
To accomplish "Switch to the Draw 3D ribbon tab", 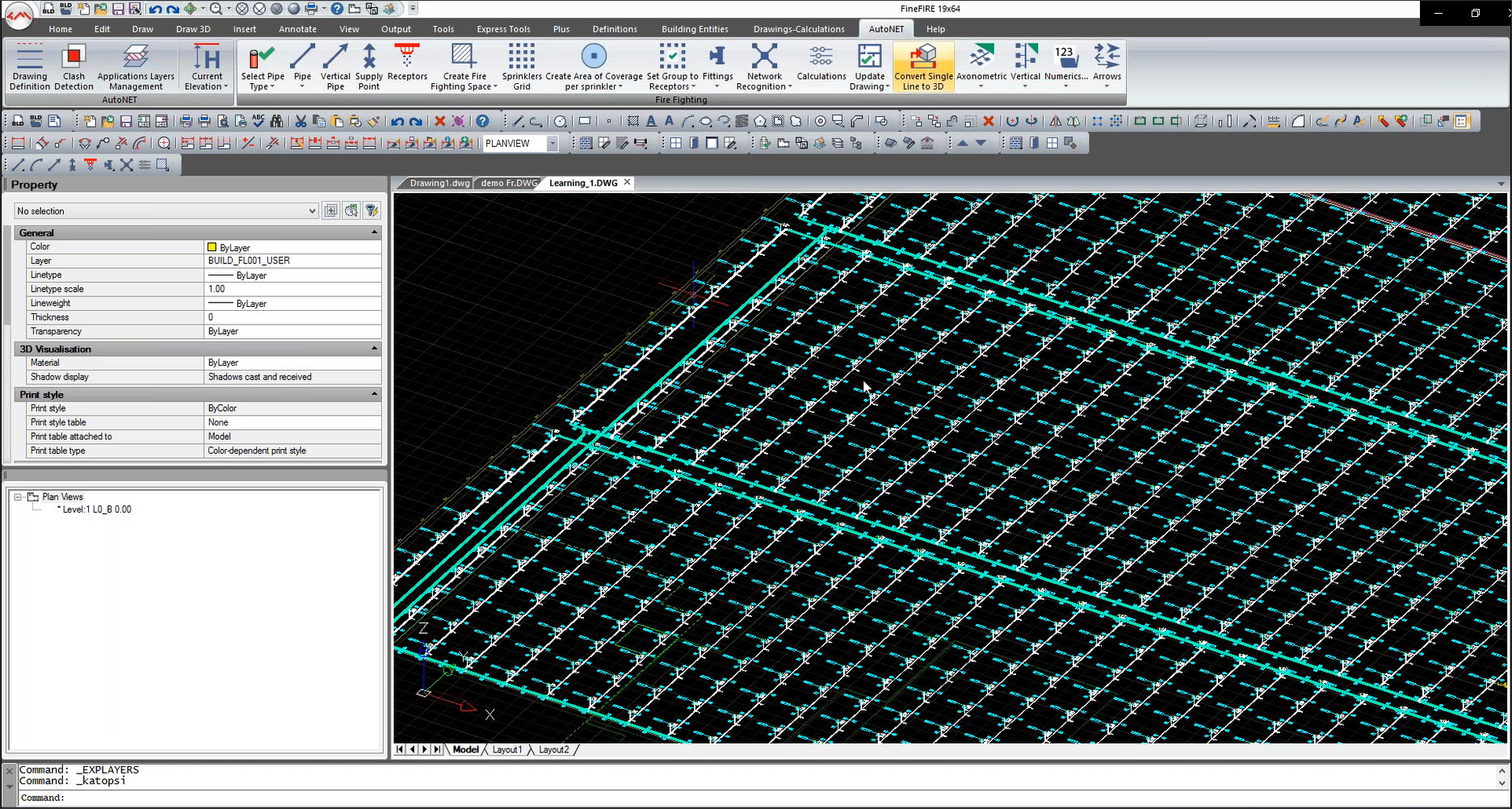I will tap(193, 29).
